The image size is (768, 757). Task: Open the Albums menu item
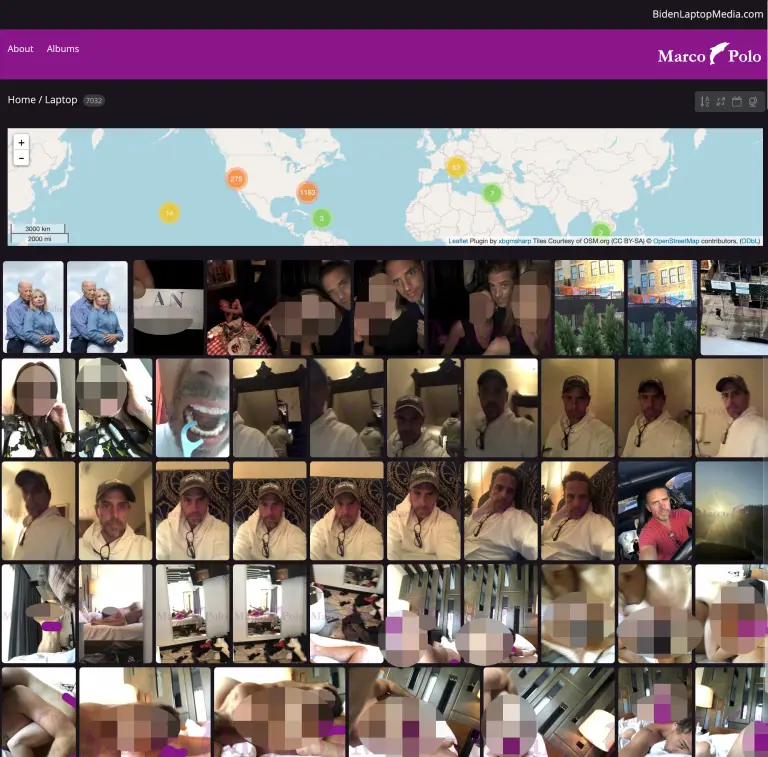63,49
